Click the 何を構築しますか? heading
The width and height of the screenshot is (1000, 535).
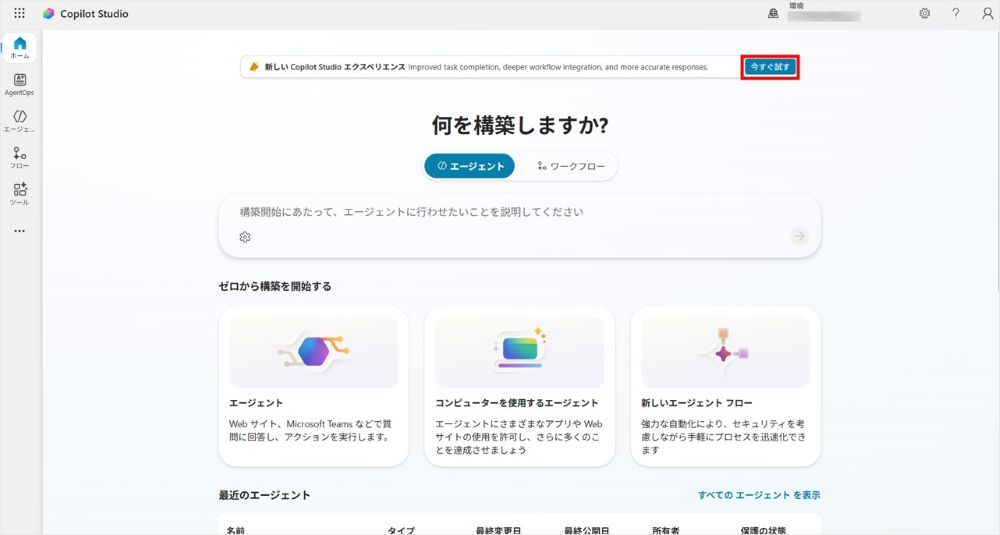point(520,125)
